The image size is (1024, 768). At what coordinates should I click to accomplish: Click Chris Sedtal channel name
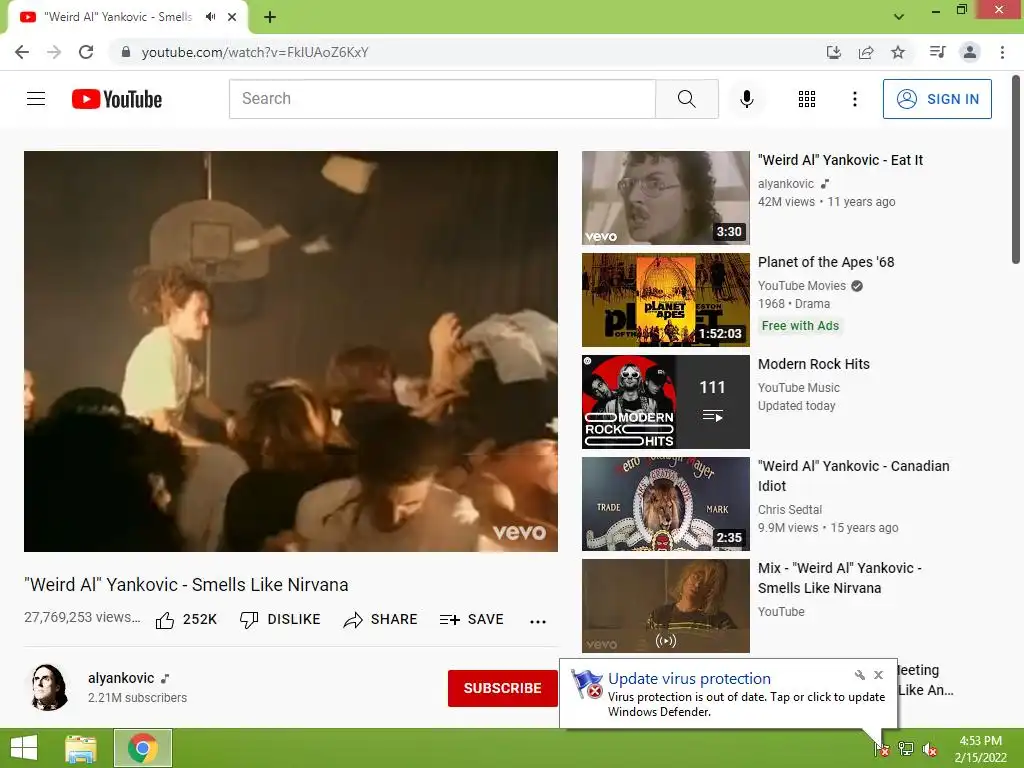point(790,509)
